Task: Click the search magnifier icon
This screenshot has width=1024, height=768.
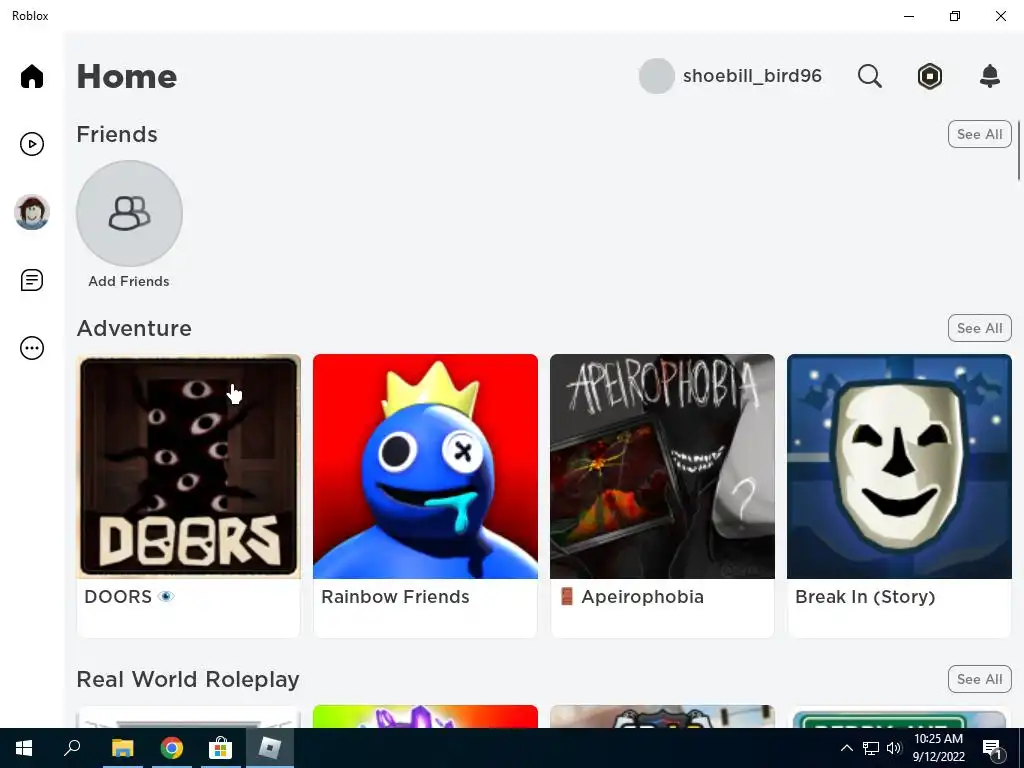Action: coord(869,76)
